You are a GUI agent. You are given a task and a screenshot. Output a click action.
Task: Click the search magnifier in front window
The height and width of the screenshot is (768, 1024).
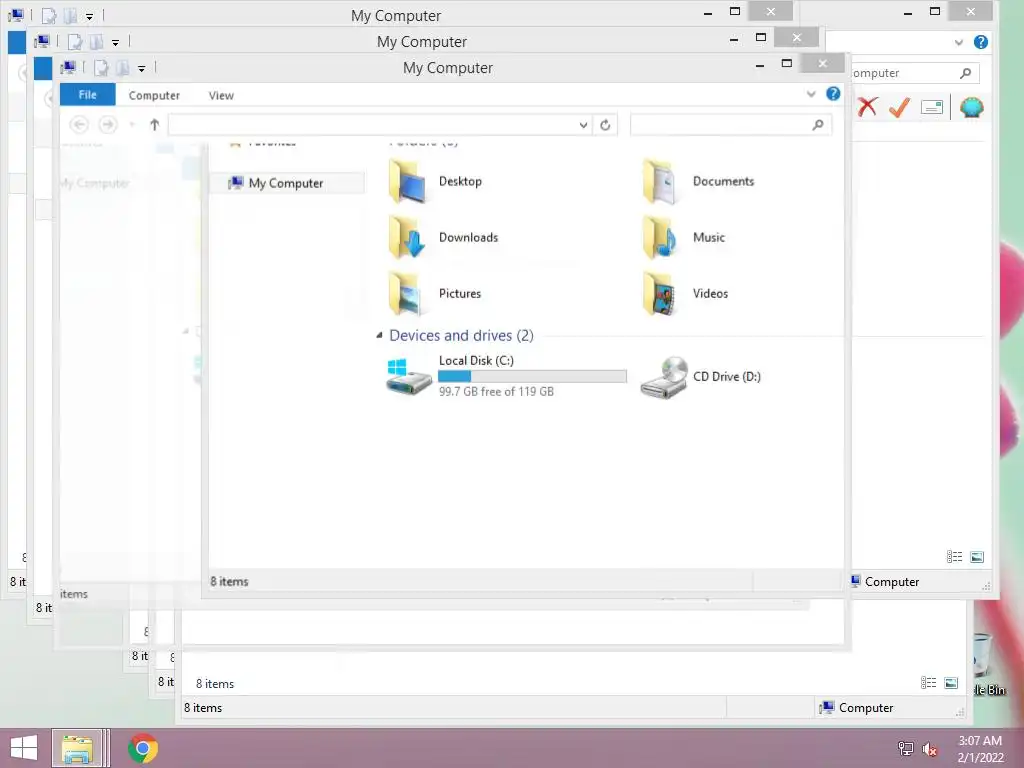coord(818,125)
